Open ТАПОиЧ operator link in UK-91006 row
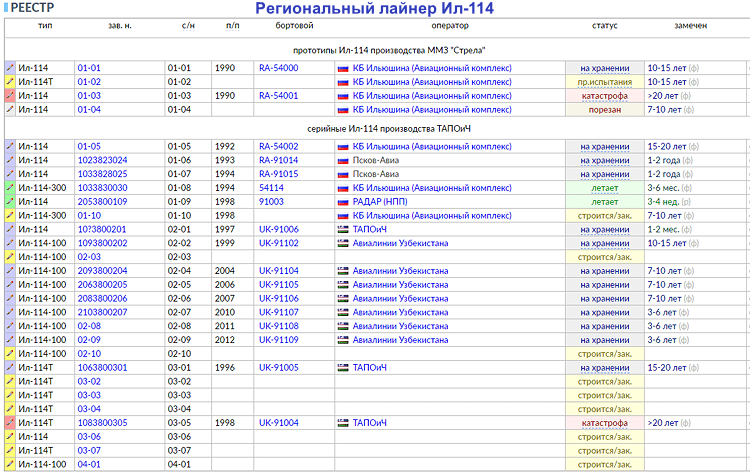Screen dimensions: 750x472 pos(370,230)
